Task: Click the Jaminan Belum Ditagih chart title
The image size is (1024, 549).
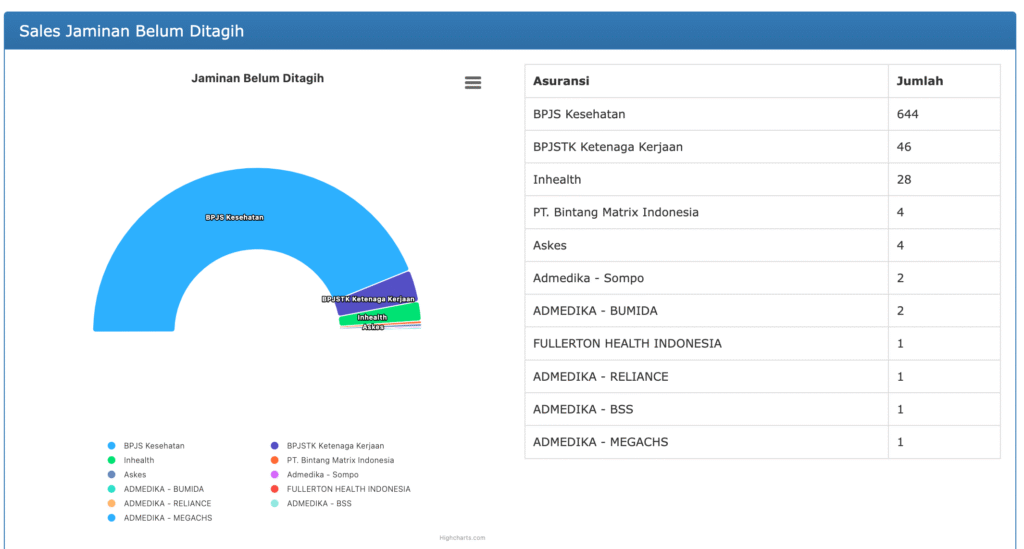Action: (257, 78)
